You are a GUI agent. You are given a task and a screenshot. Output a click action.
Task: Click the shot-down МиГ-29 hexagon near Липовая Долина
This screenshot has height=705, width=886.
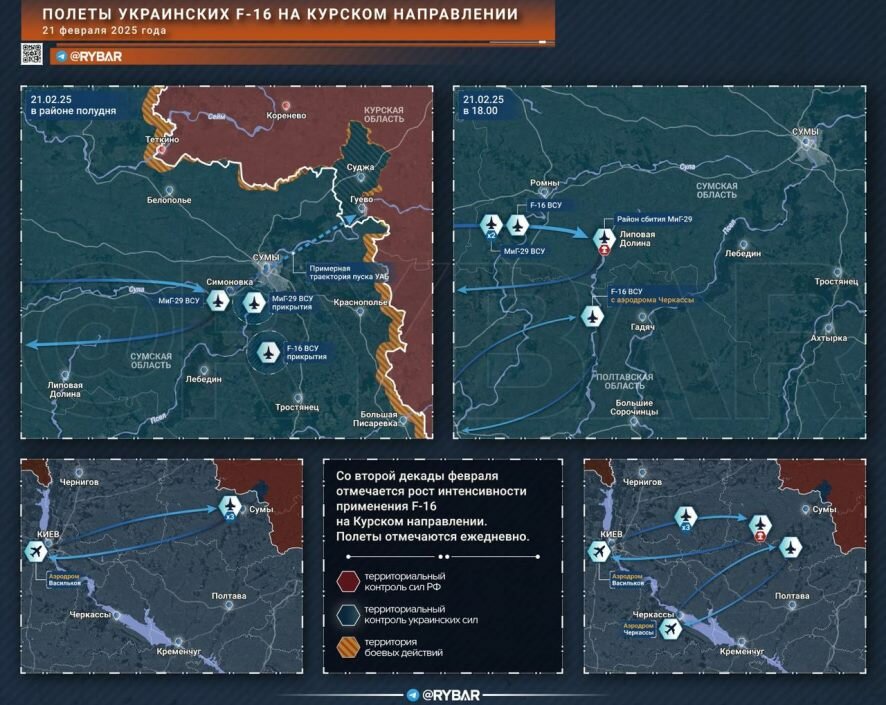click(x=605, y=239)
